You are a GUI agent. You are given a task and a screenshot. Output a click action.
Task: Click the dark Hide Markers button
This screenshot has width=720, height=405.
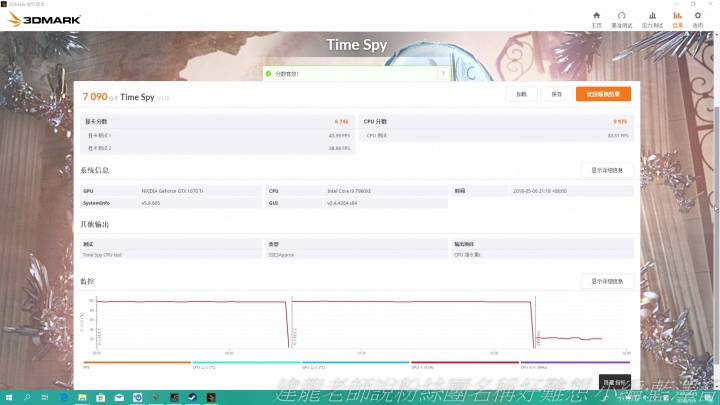pos(614,382)
